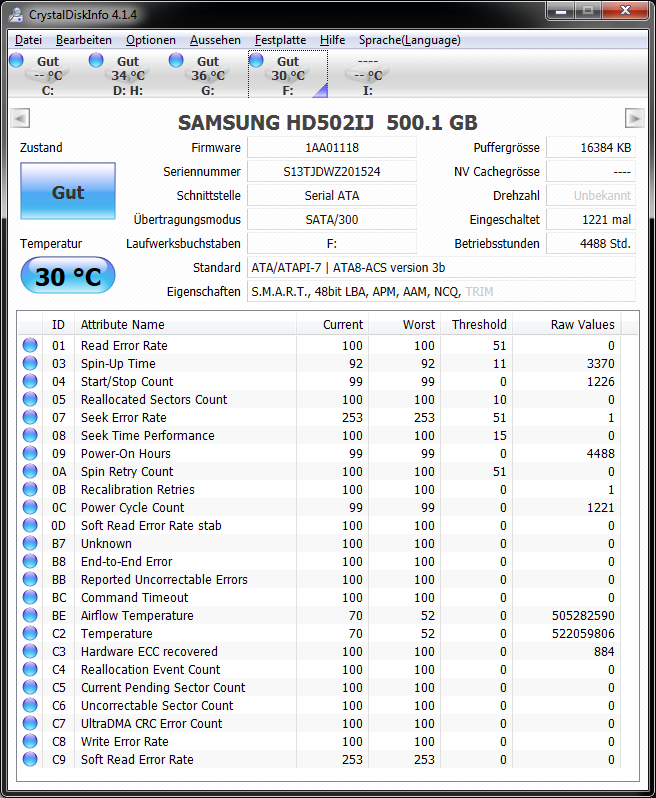Click the status orb for Uncorrectable Sector Count
The image size is (656, 798).
tap(30, 705)
